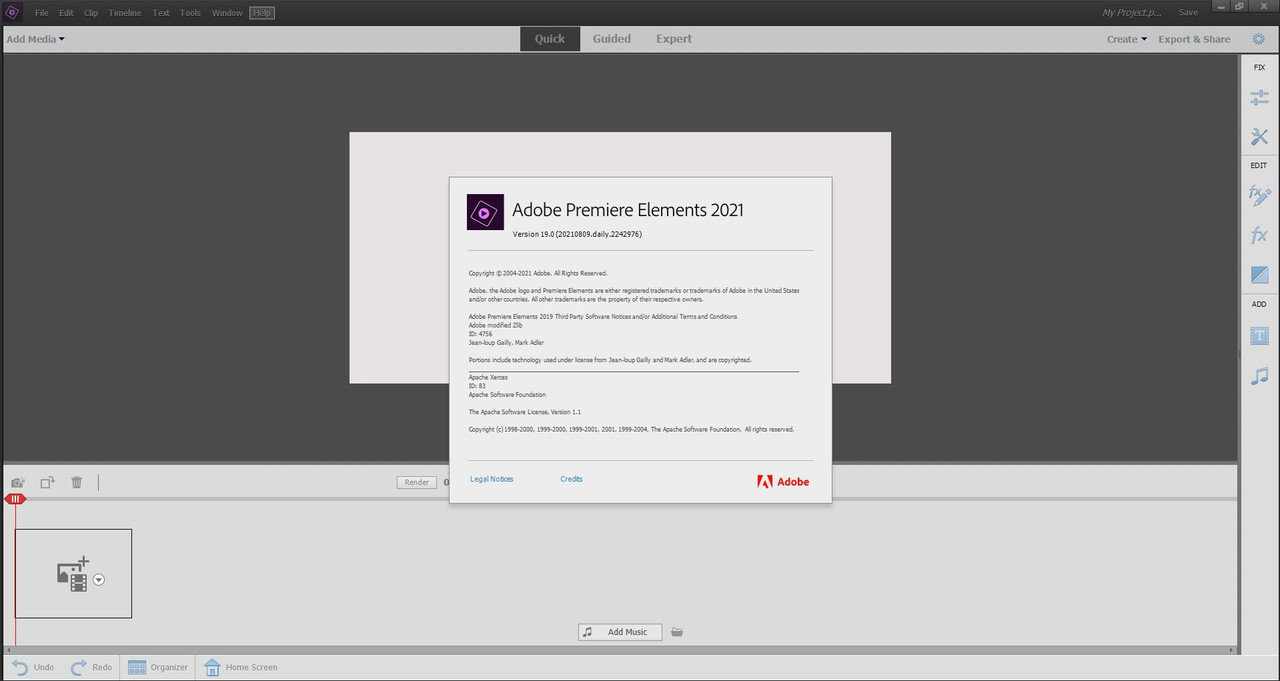The image size is (1280, 681).
Task: Open the Tools wrench panel icon
Action: tap(1259, 137)
